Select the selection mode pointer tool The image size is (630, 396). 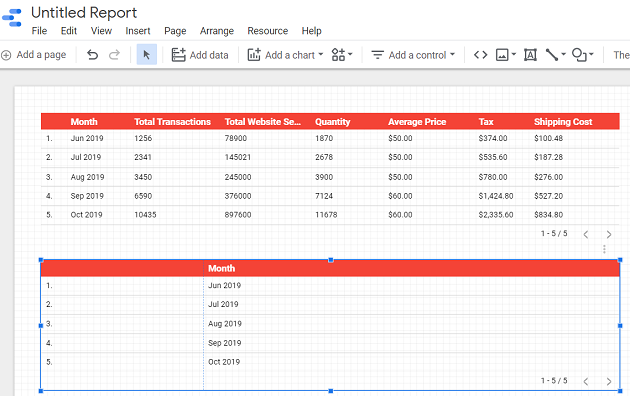(147, 55)
